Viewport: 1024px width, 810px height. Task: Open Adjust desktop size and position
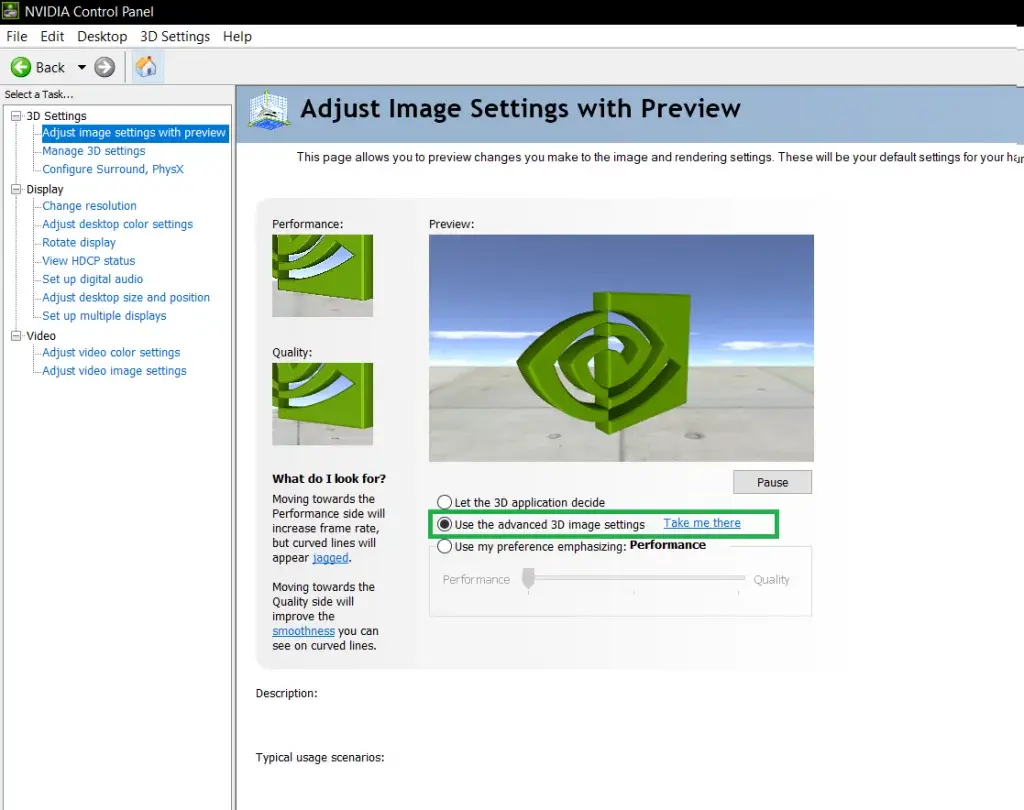pos(126,297)
